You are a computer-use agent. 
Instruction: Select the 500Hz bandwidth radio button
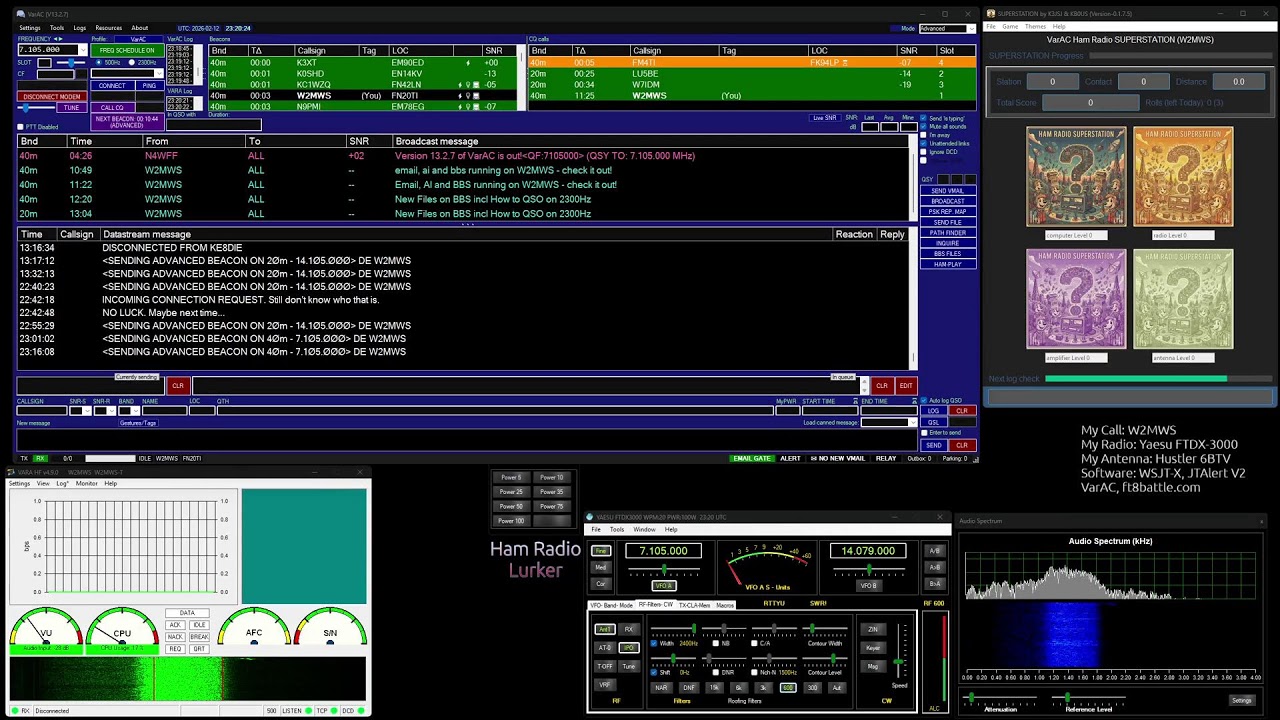tap(99, 62)
